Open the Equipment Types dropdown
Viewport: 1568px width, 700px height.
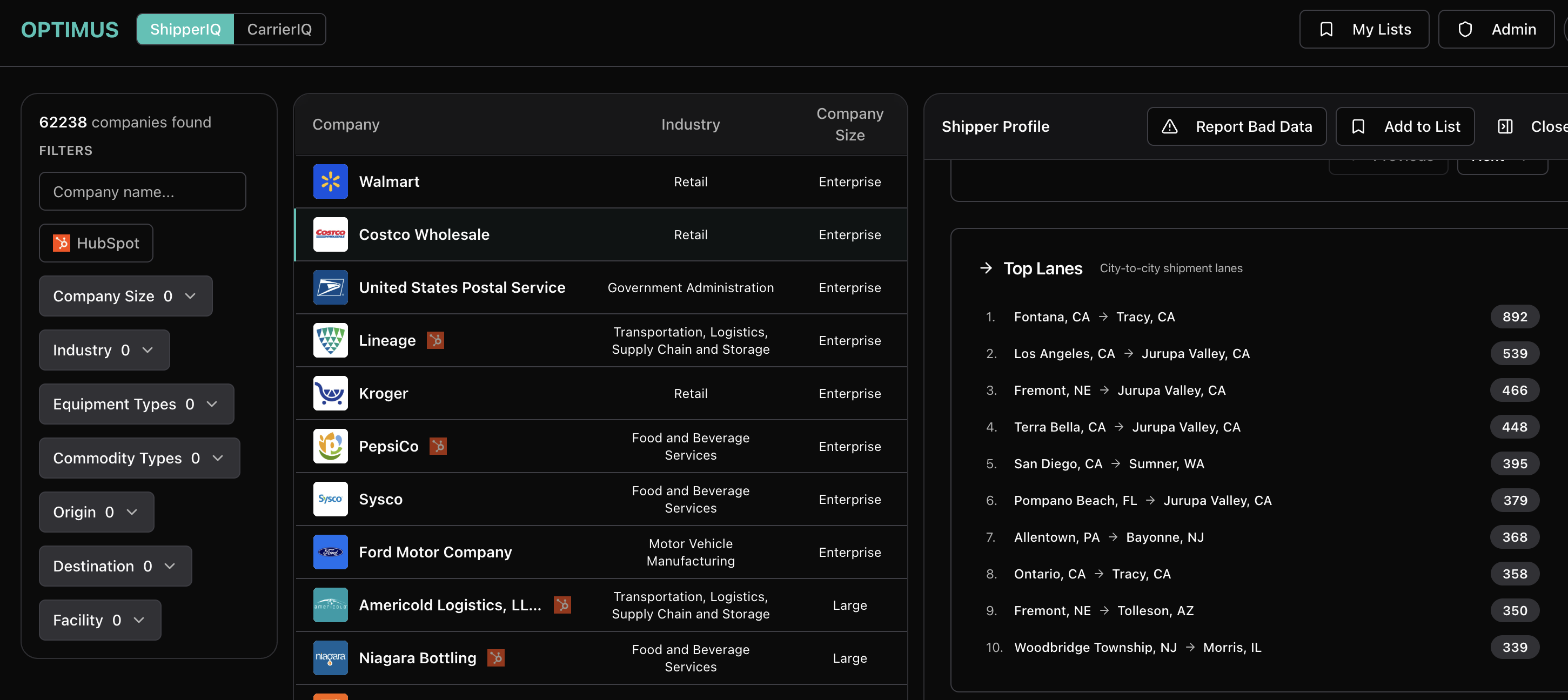pyautogui.click(x=136, y=404)
